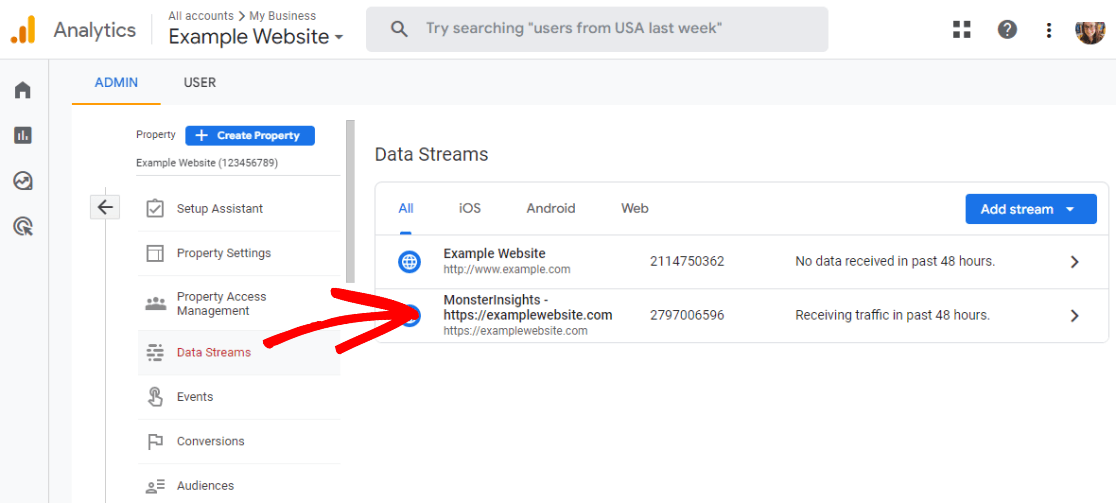Select the Android streams tab
Screen dimensions: 1116x503
click(551, 208)
